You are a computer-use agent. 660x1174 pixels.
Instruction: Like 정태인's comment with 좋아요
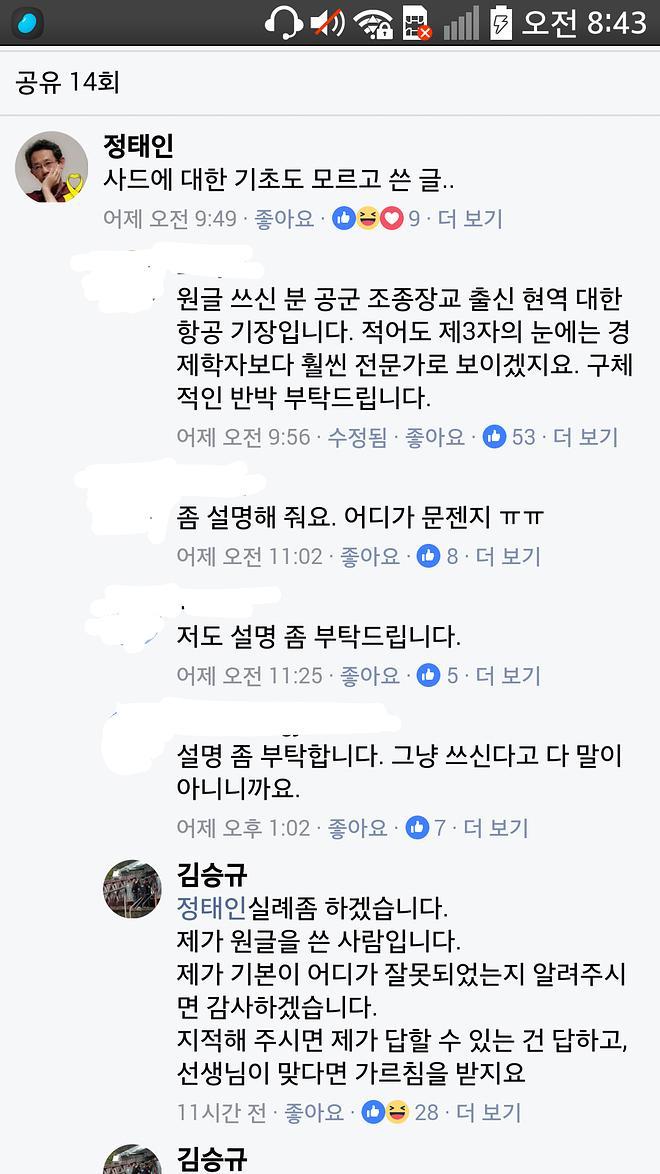coord(284,218)
